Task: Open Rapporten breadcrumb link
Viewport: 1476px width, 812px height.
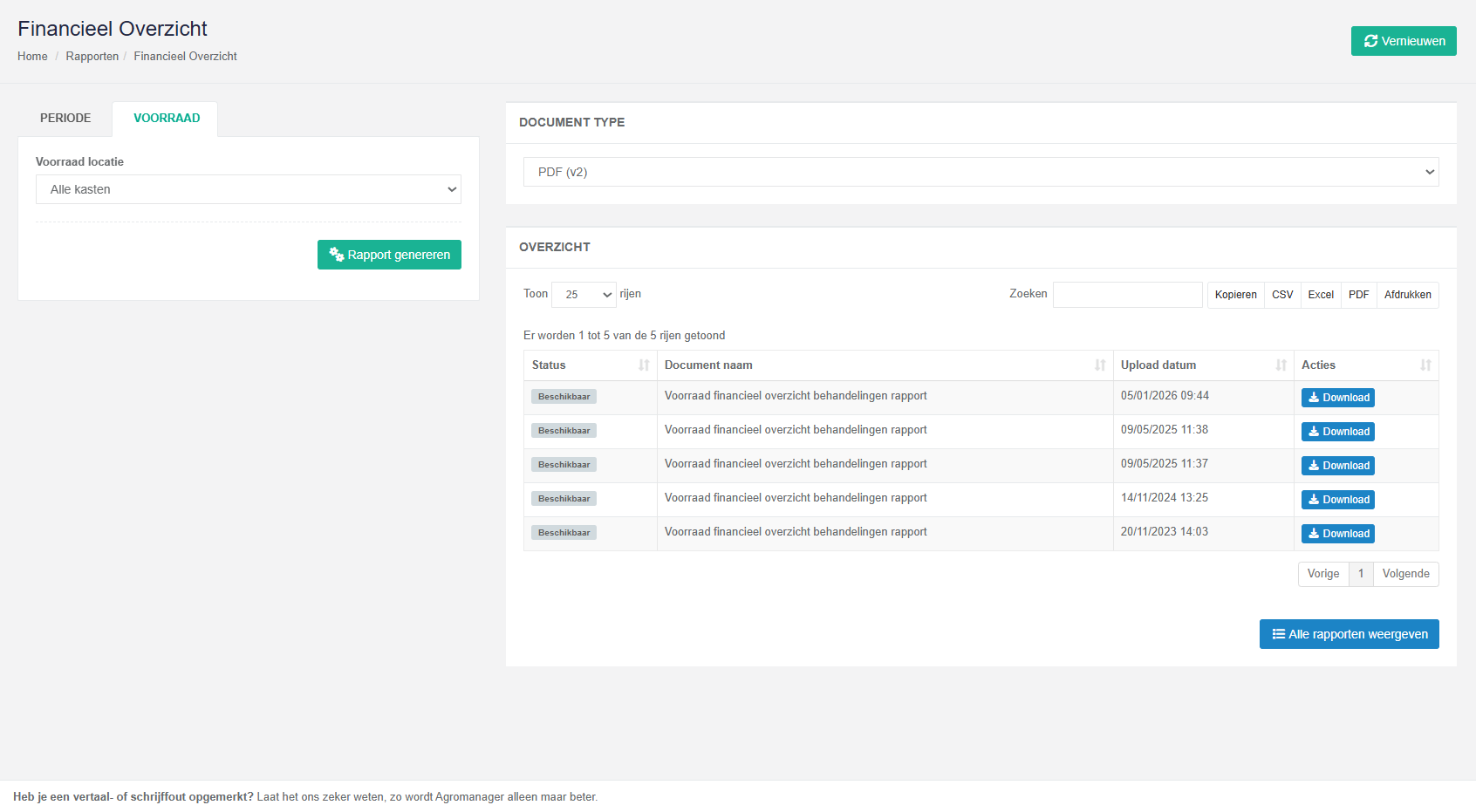Action: tap(92, 57)
